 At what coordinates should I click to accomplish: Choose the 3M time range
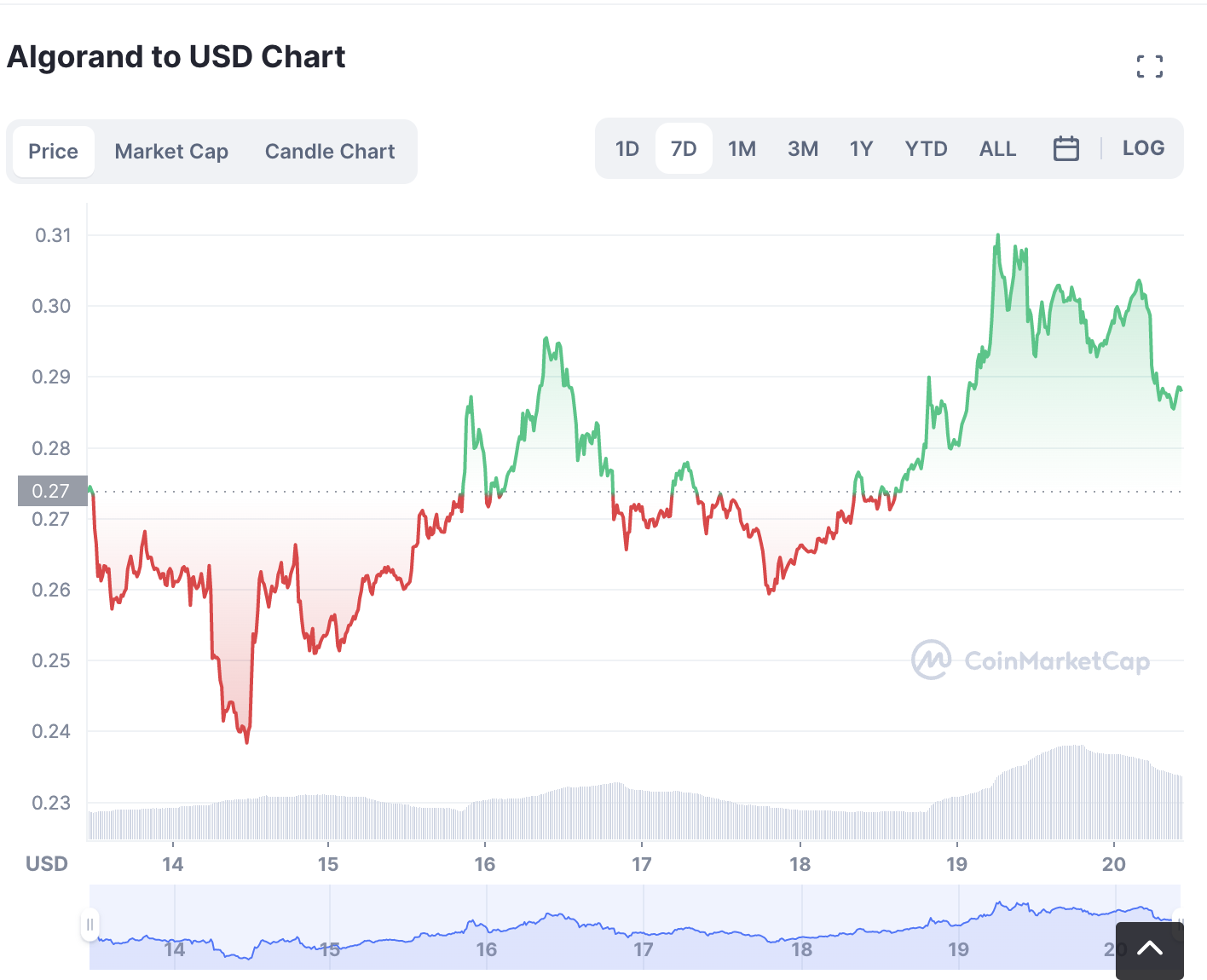pyautogui.click(x=803, y=149)
